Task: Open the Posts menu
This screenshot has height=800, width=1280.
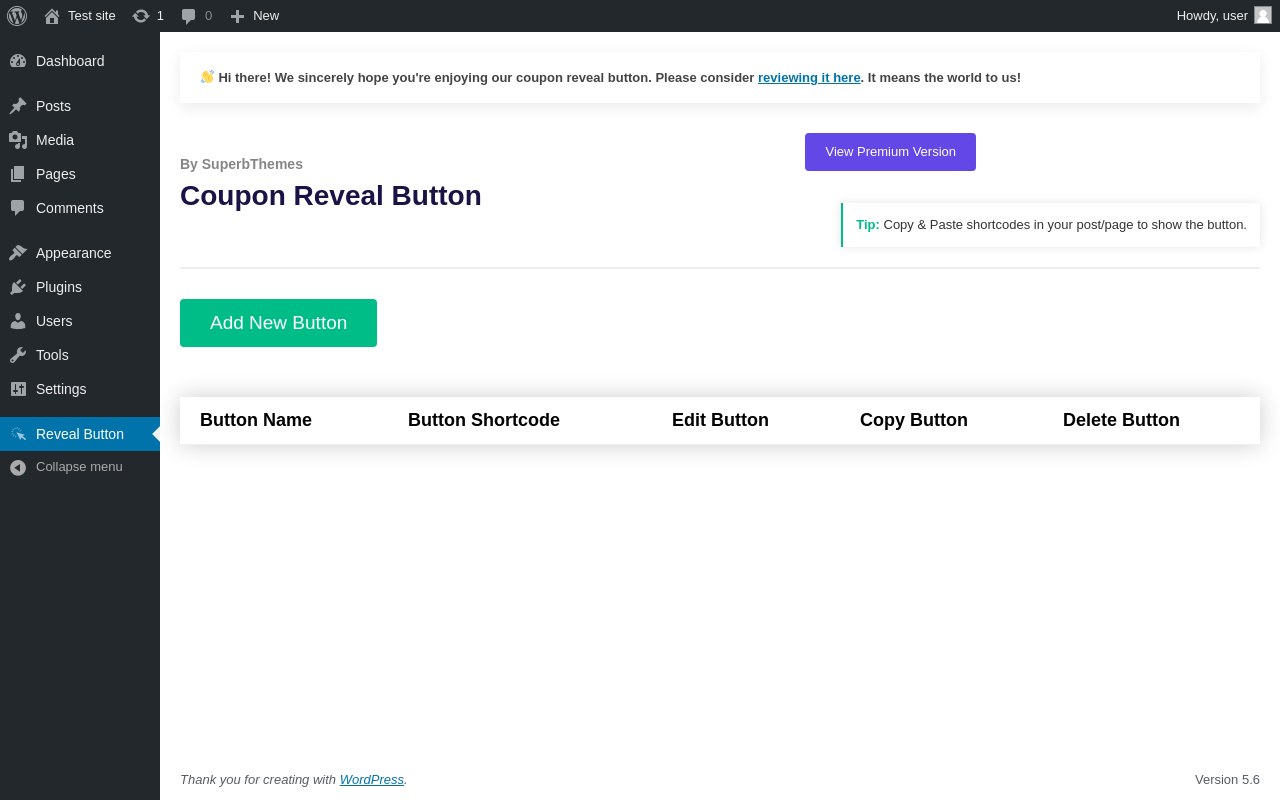Action: [53, 106]
